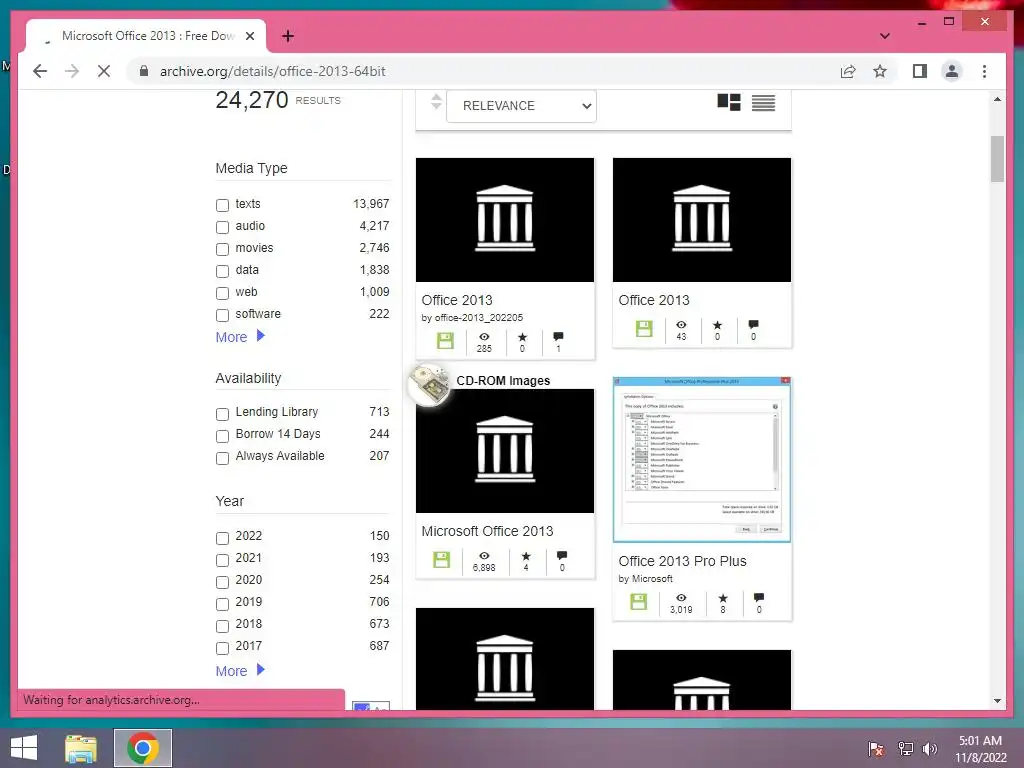Filter by year 2018
This screenshot has width=1024, height=768.
coord(222,626)
